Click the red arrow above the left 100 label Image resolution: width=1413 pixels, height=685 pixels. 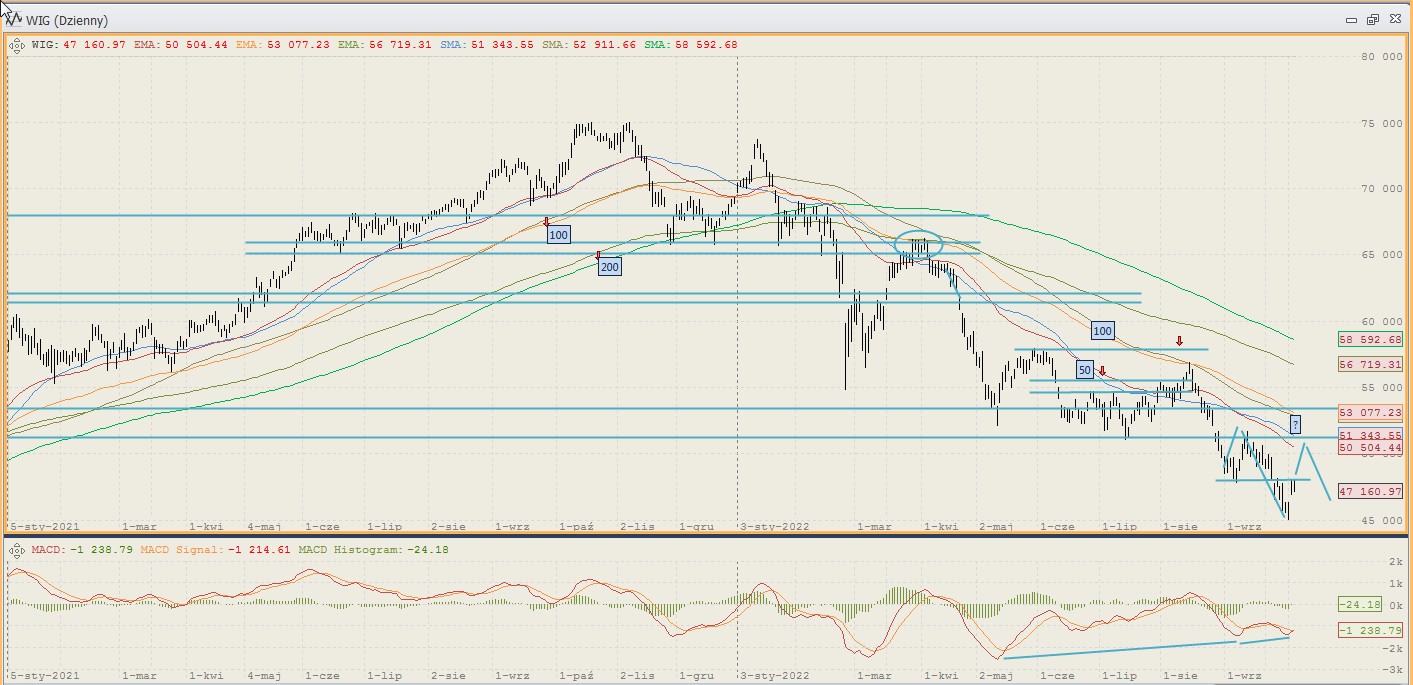point(547,222)
